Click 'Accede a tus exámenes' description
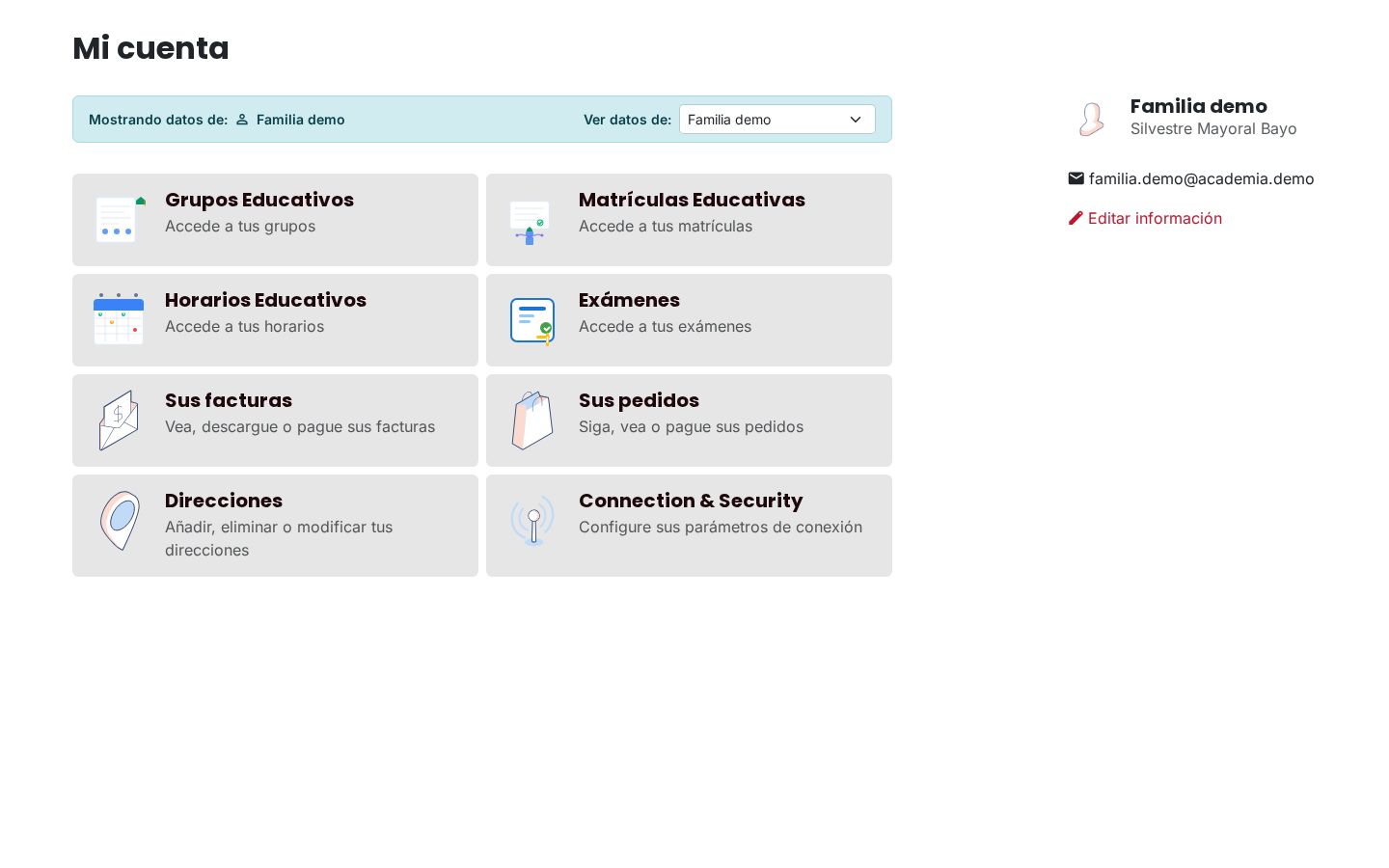 665,326
